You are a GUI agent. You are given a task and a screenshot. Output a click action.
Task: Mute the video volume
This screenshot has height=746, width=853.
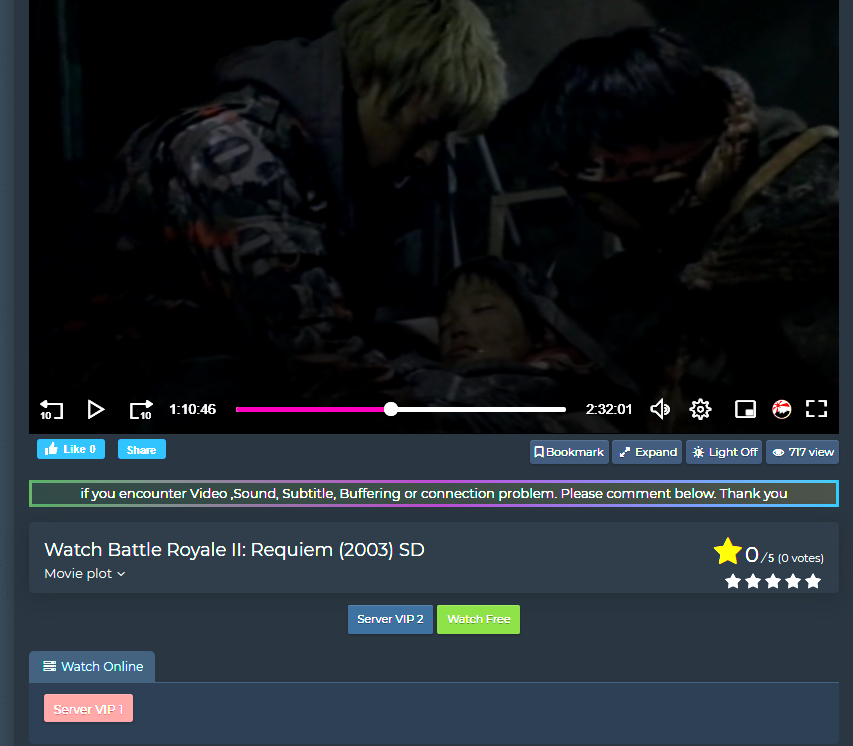tap(660, 409)
